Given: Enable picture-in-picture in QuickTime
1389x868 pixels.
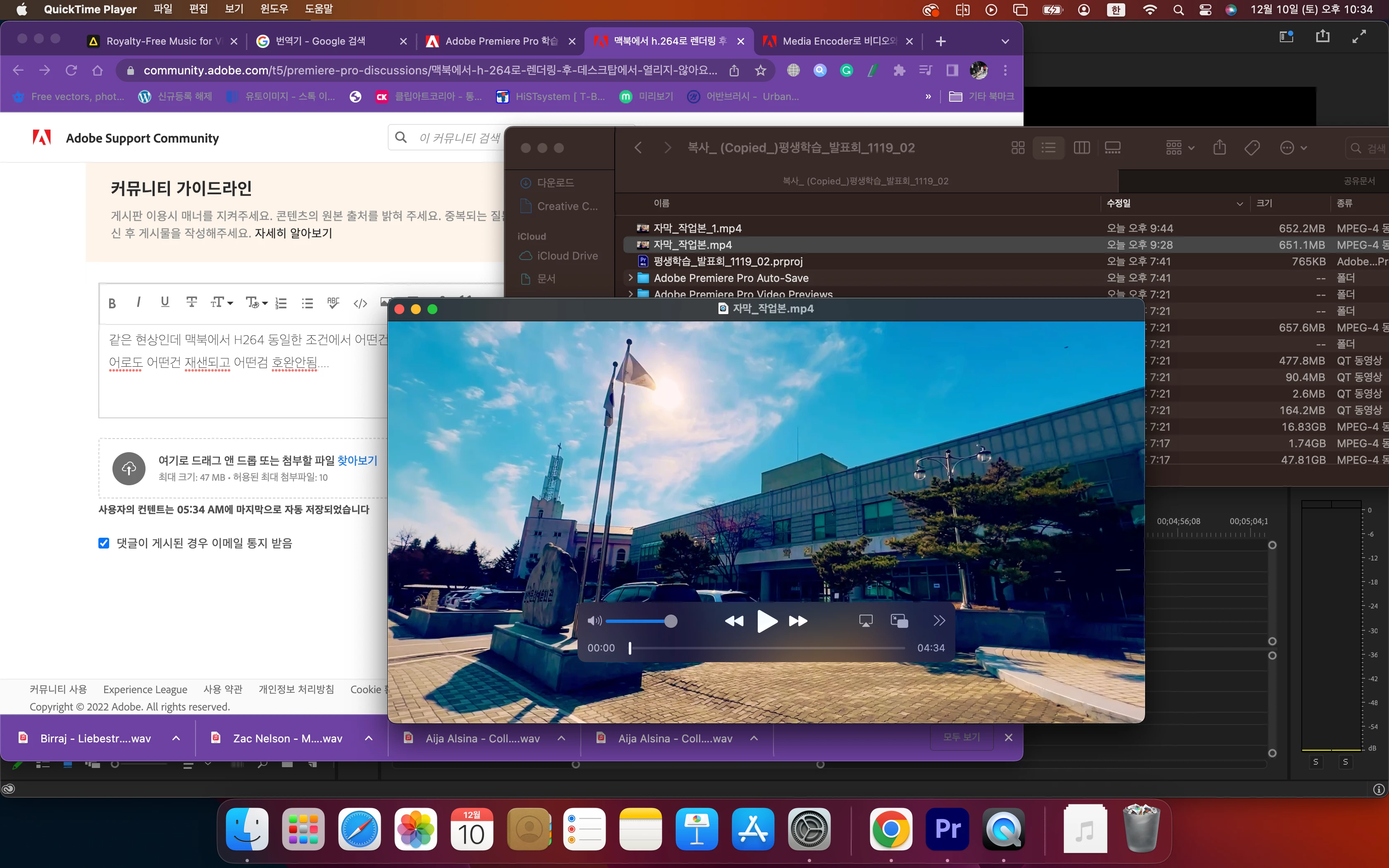Looking at the screenshot, I should click(x=899, y=620).
